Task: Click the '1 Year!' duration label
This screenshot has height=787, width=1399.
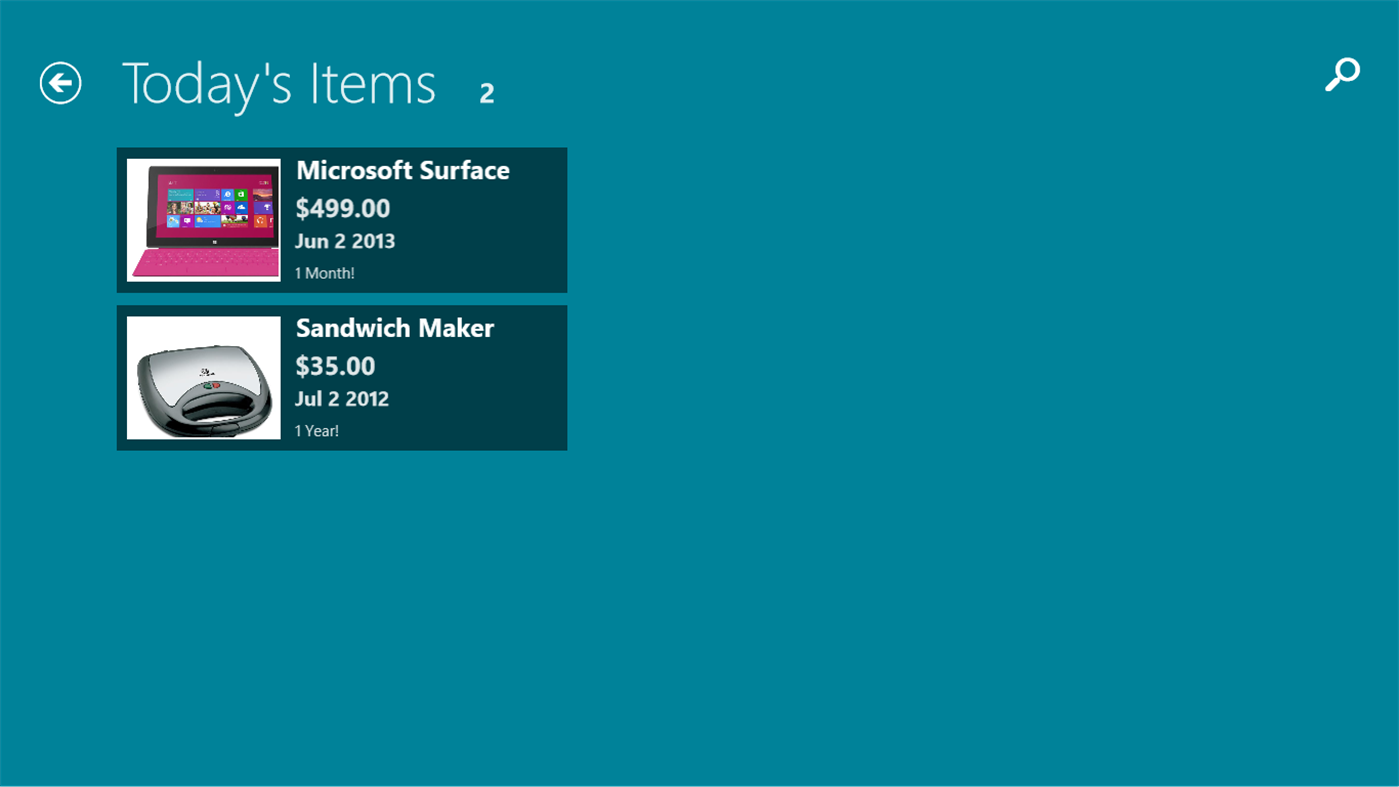Action: (x=316, y=430)
